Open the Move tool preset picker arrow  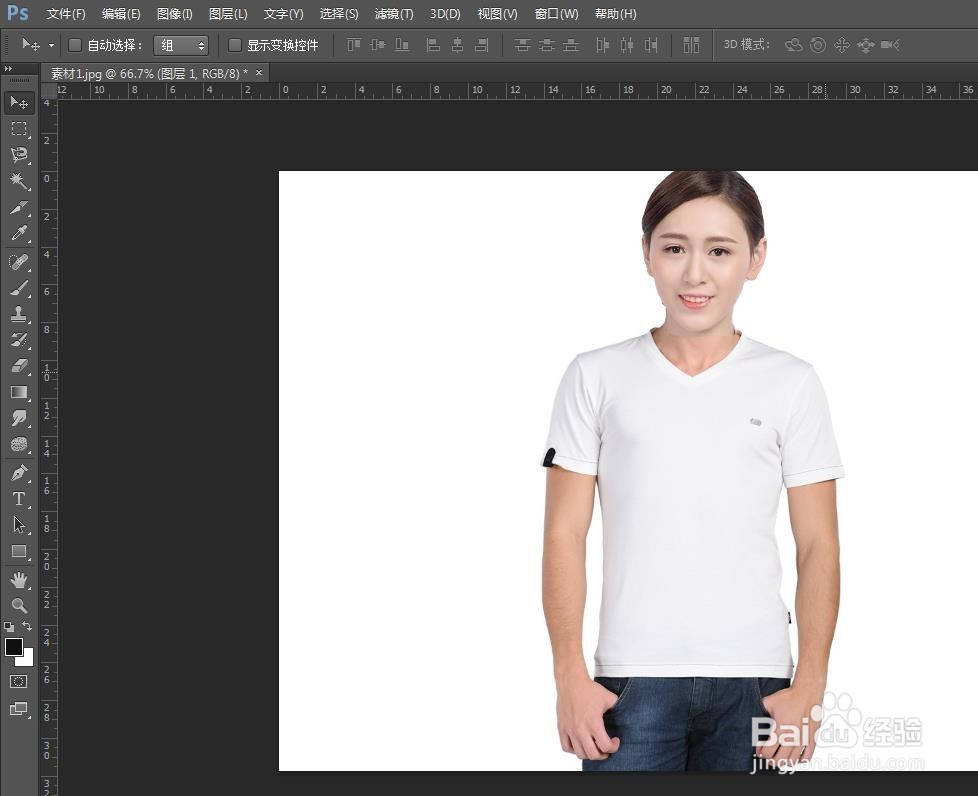coord(51,45)
